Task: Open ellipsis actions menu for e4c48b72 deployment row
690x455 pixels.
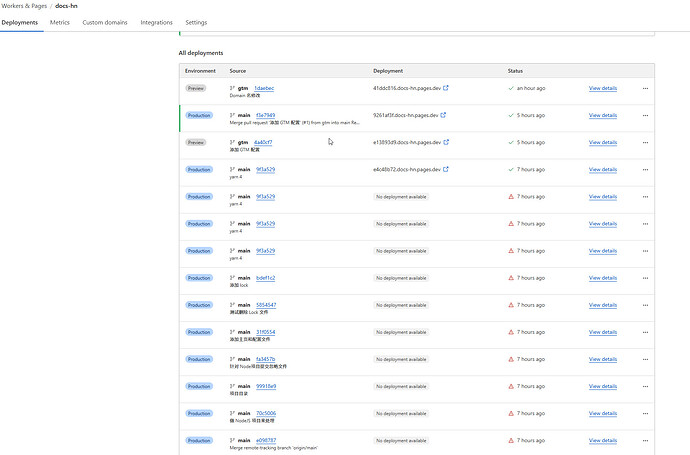Action: tap(645, 169)
